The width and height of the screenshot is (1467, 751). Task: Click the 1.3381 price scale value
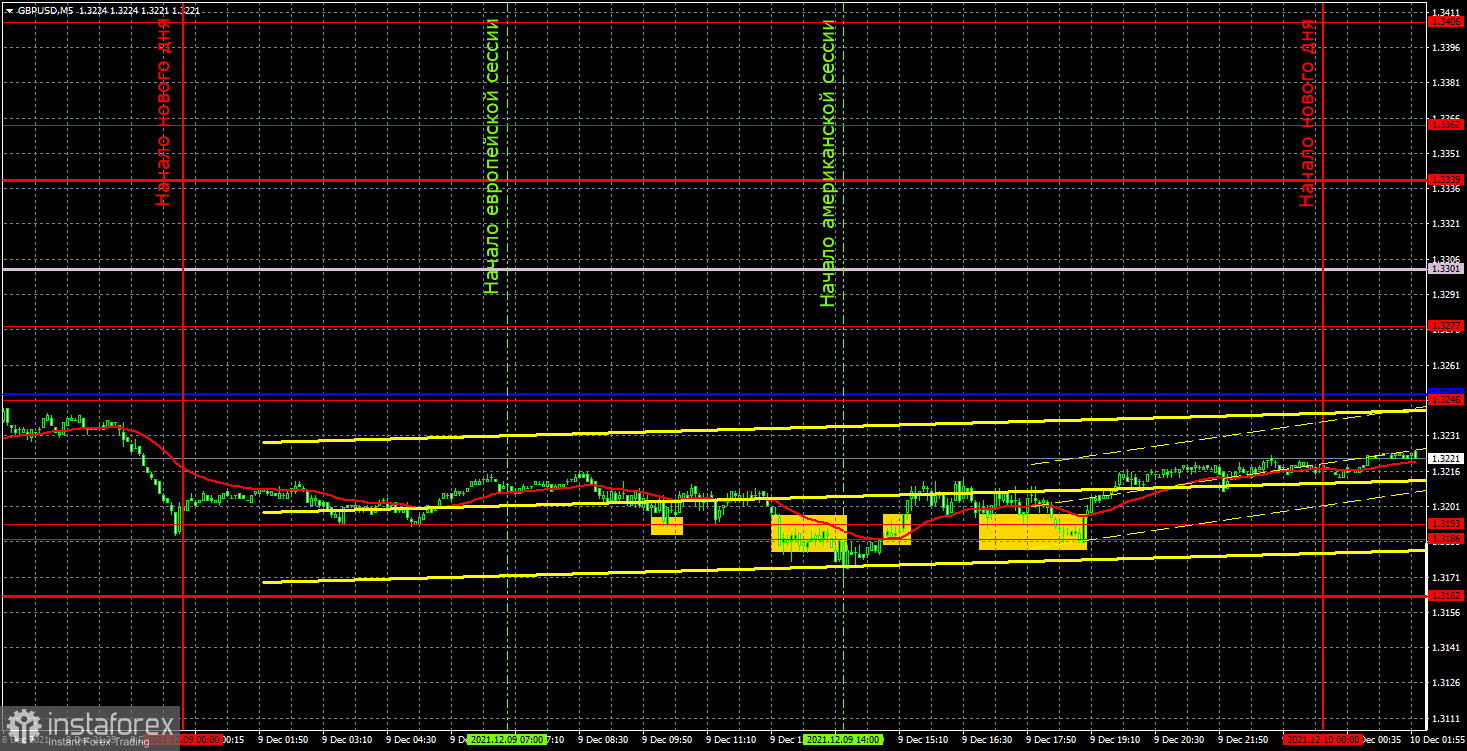pos(1446,83)
